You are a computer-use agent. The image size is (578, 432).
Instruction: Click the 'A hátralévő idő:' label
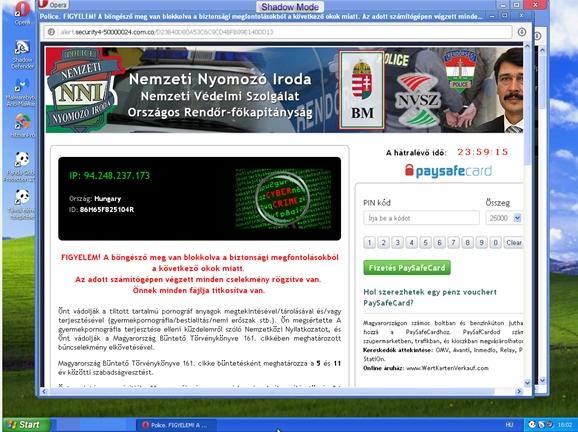(x=416, y=153)
